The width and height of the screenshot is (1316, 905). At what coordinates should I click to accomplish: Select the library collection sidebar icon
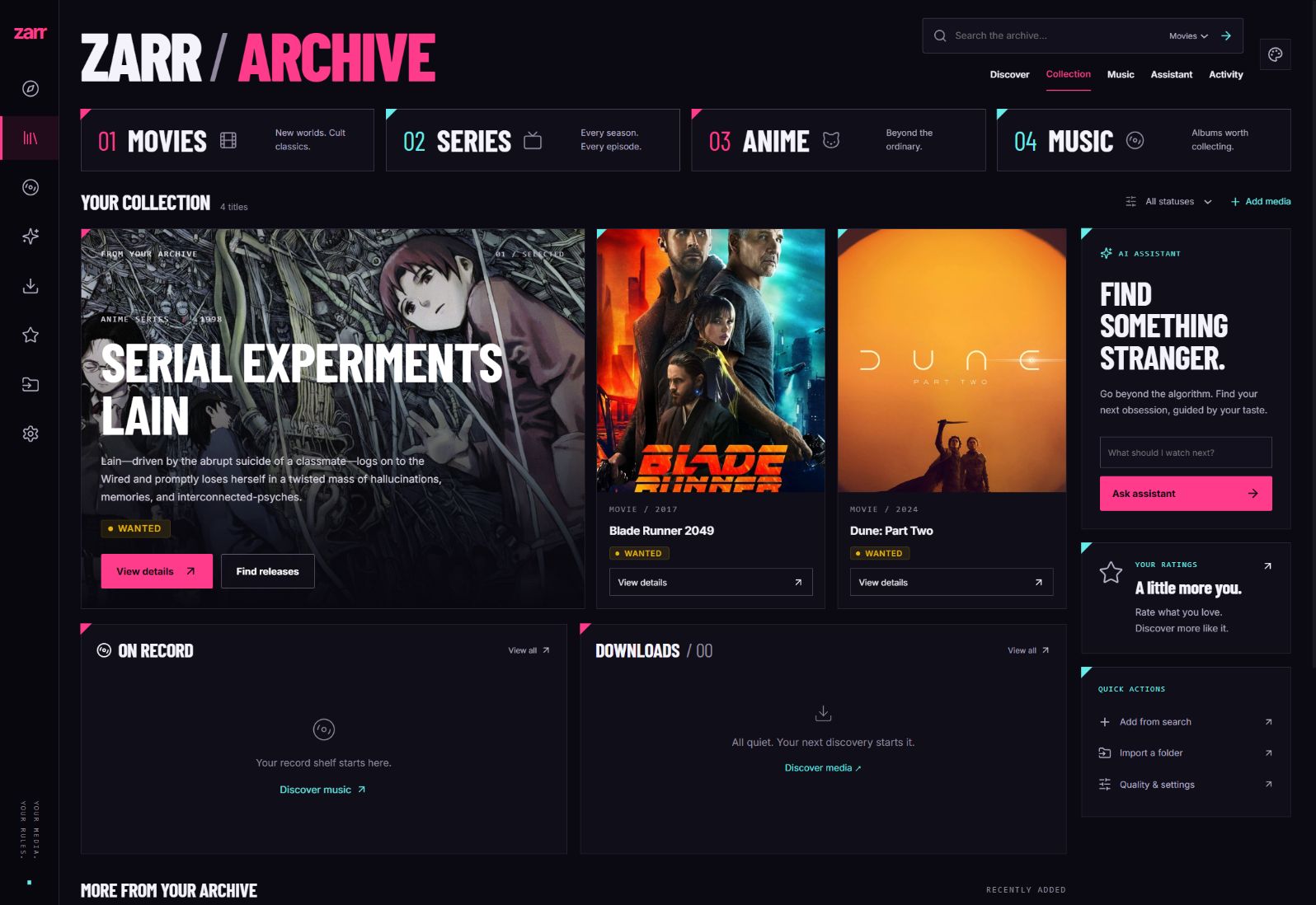31,138
